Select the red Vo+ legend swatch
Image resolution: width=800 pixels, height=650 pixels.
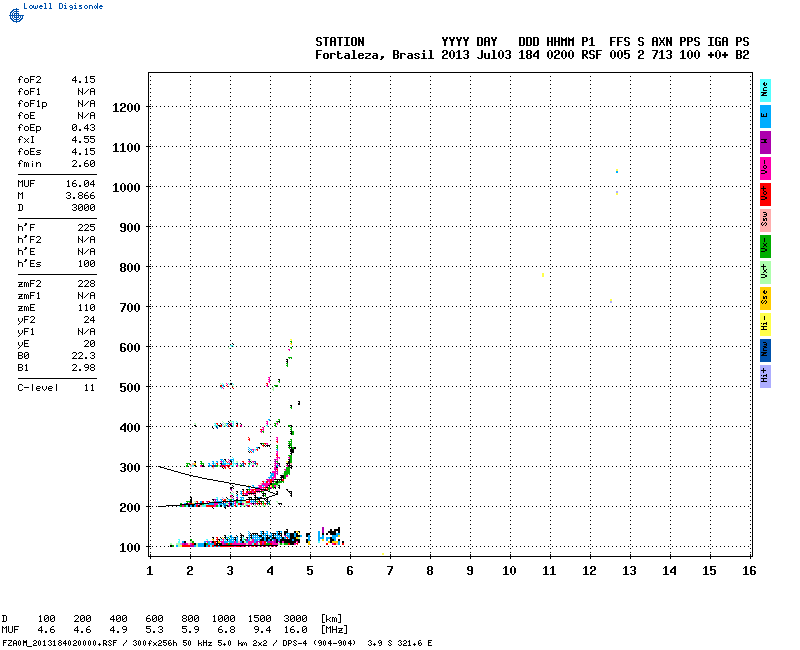pos(765,194)
